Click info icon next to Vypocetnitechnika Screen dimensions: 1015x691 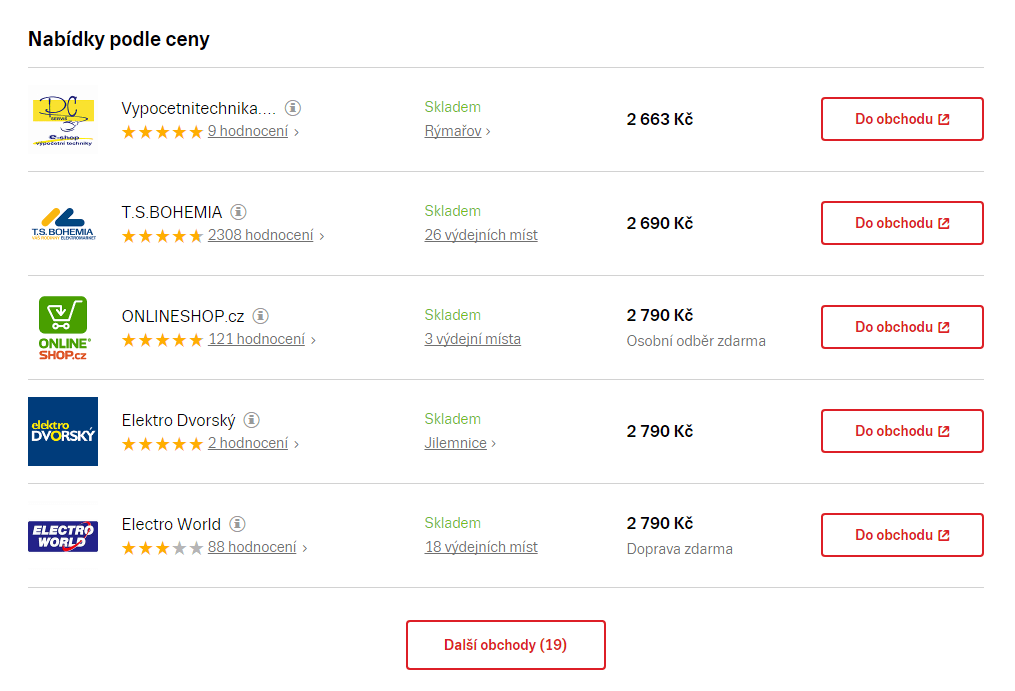[x=293, y=108]
